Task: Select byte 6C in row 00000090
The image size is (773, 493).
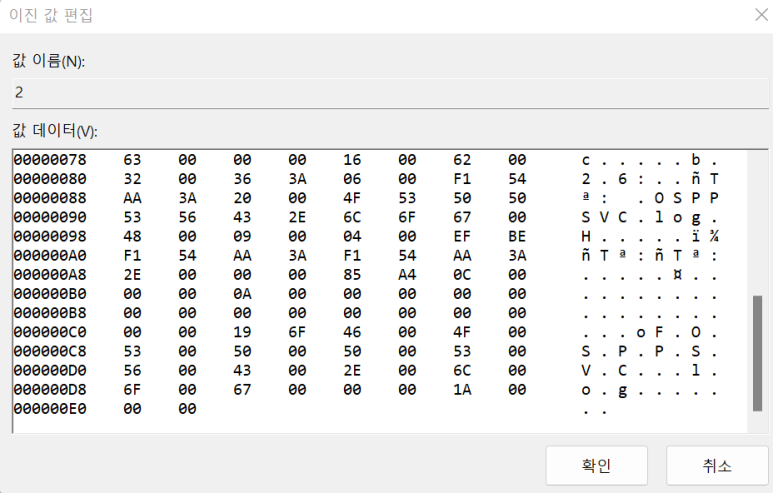Action: point(352,217)
